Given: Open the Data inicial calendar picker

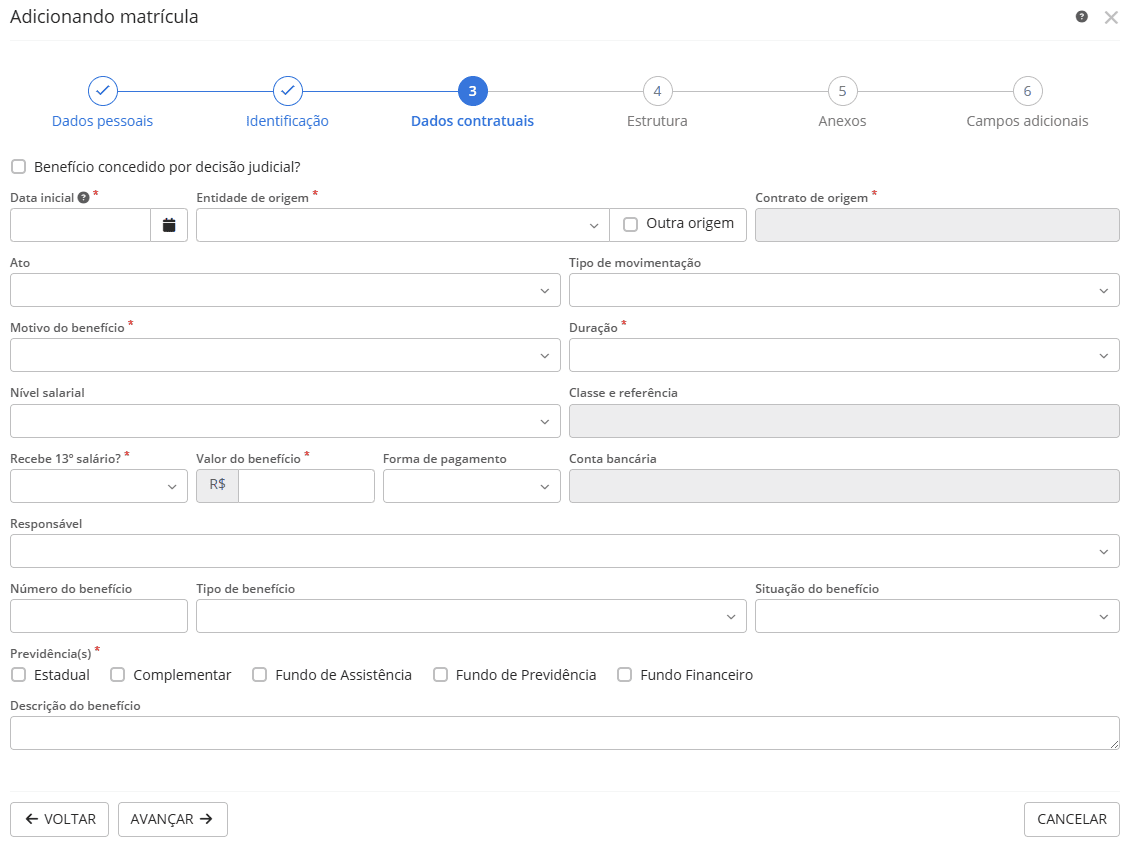Looking at the screenshot, I should click(169, 225).
